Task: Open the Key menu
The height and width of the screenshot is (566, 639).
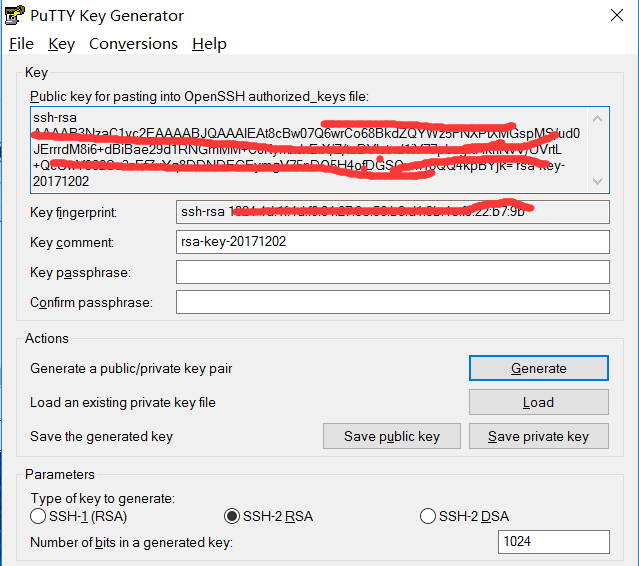Action: pos(62,44)
